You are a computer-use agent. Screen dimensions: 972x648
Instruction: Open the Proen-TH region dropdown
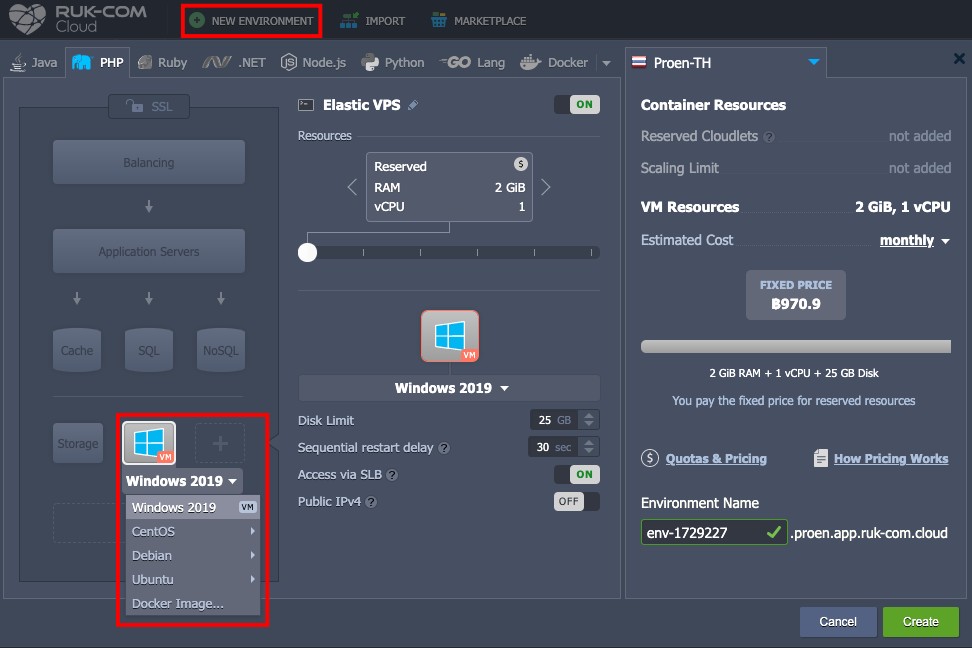[x=725, y=63]
